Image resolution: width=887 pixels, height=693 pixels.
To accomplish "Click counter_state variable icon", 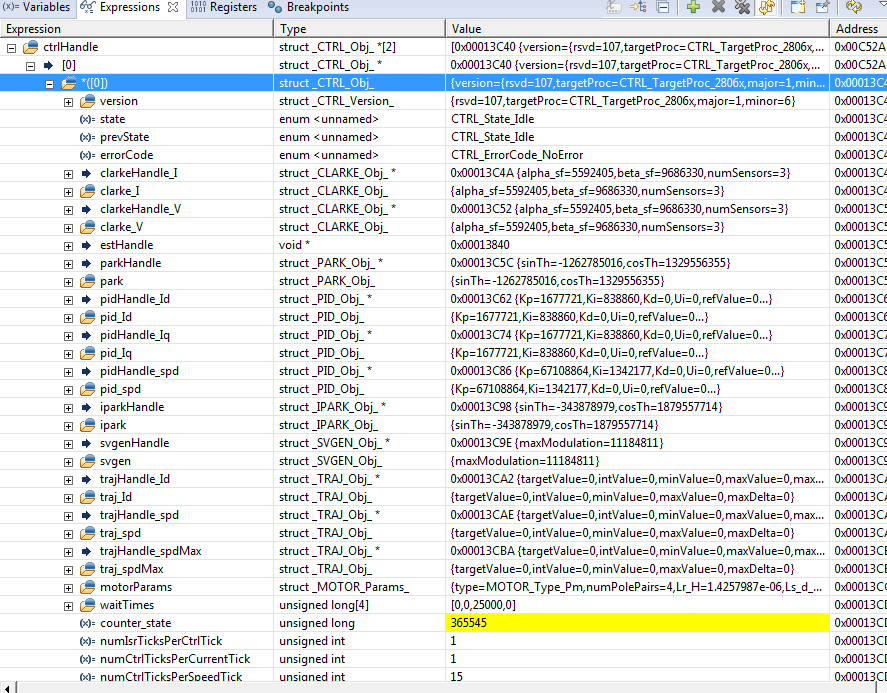I will point(87,623).
